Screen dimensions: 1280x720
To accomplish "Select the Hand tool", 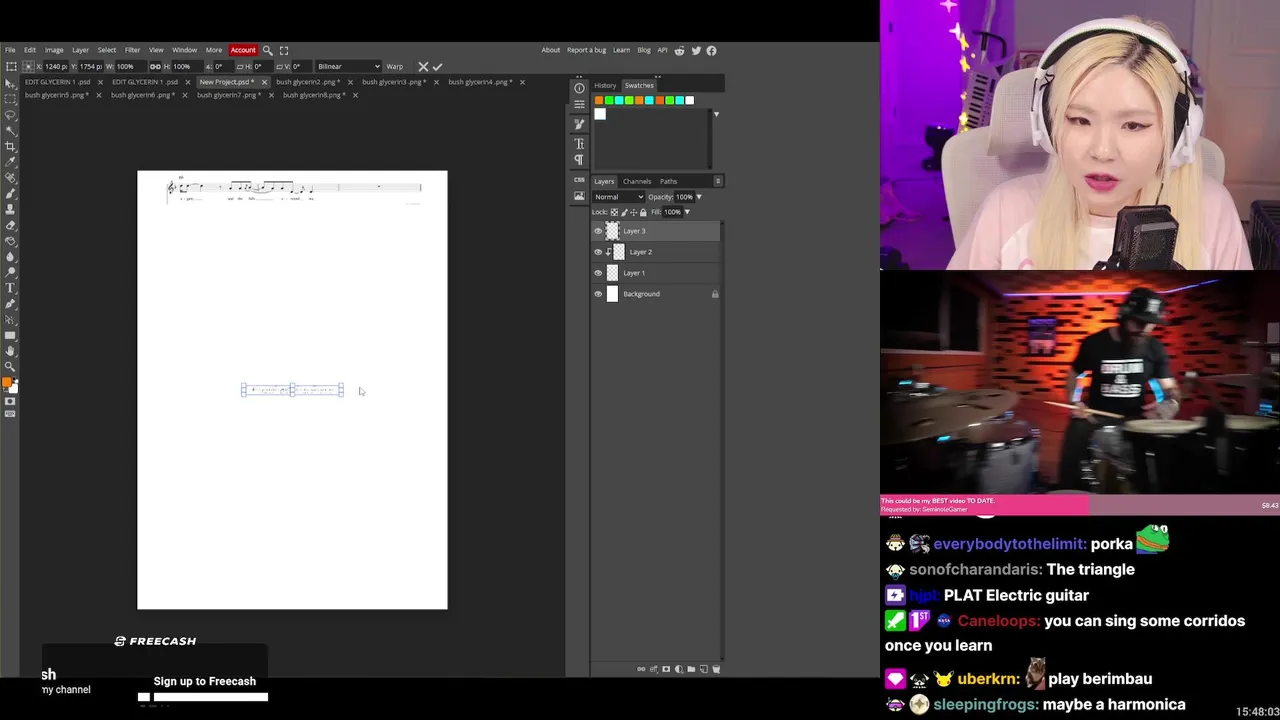I will [x=10, y=351].
